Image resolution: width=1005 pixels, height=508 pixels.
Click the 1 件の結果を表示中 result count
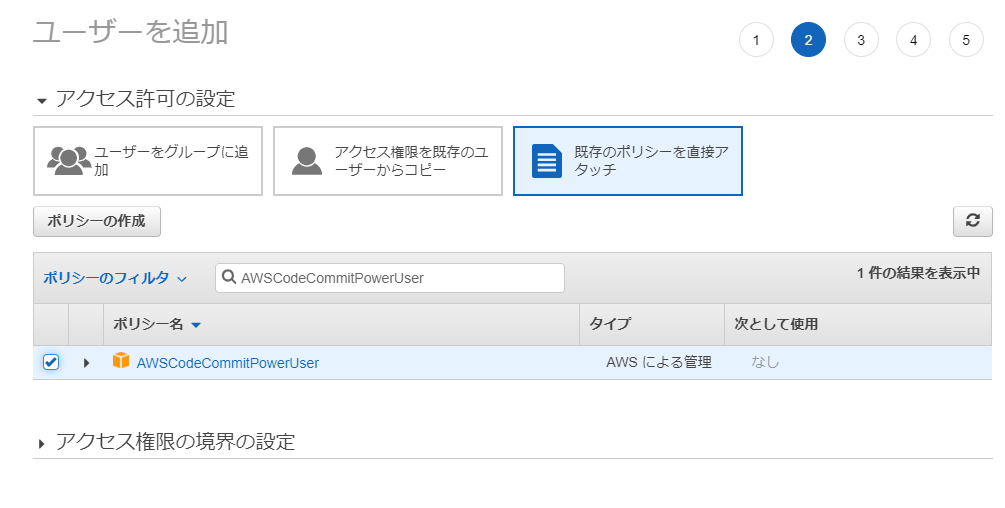point(918,273)
